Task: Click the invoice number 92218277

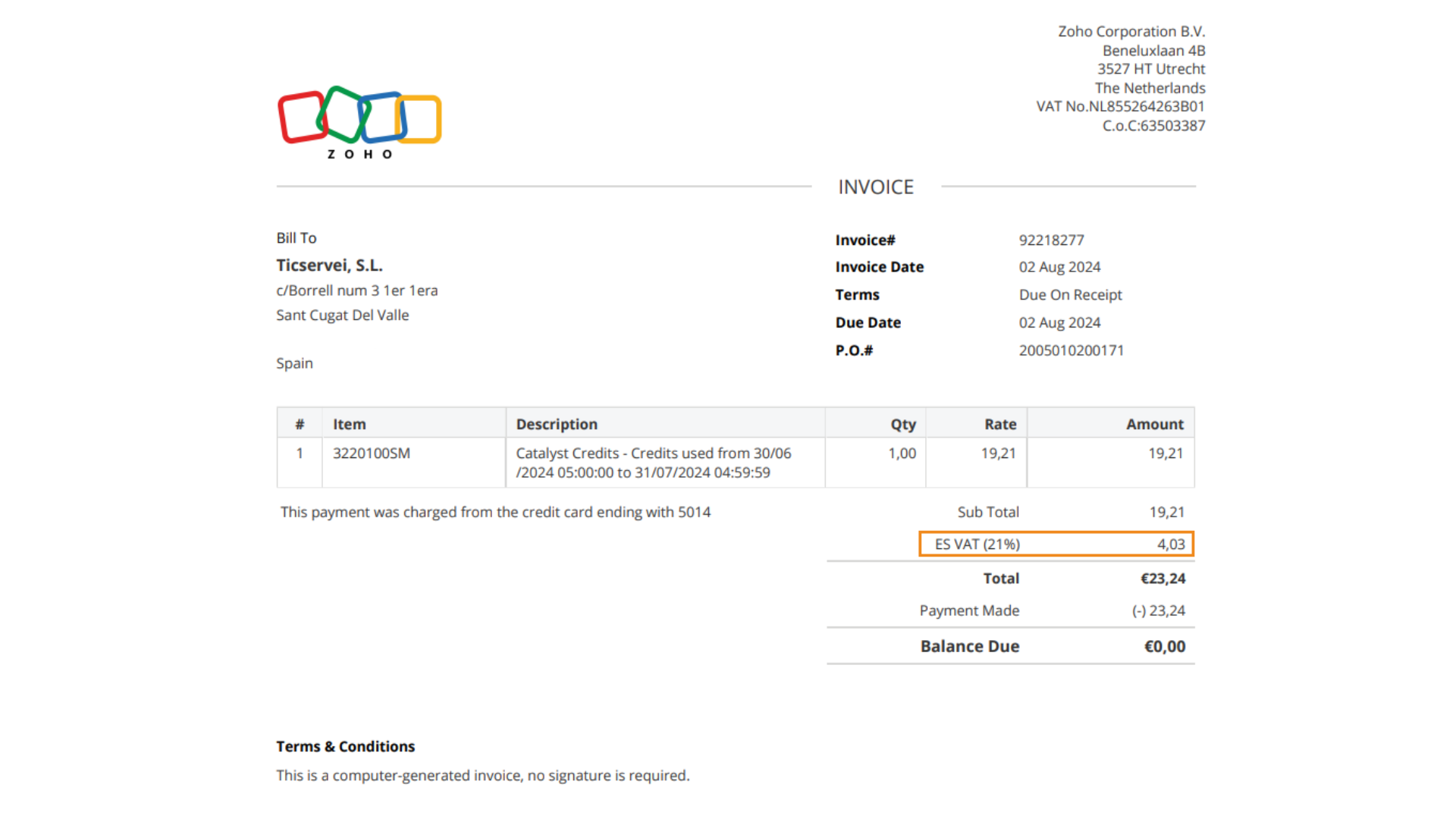Action: click(1051, 240)
